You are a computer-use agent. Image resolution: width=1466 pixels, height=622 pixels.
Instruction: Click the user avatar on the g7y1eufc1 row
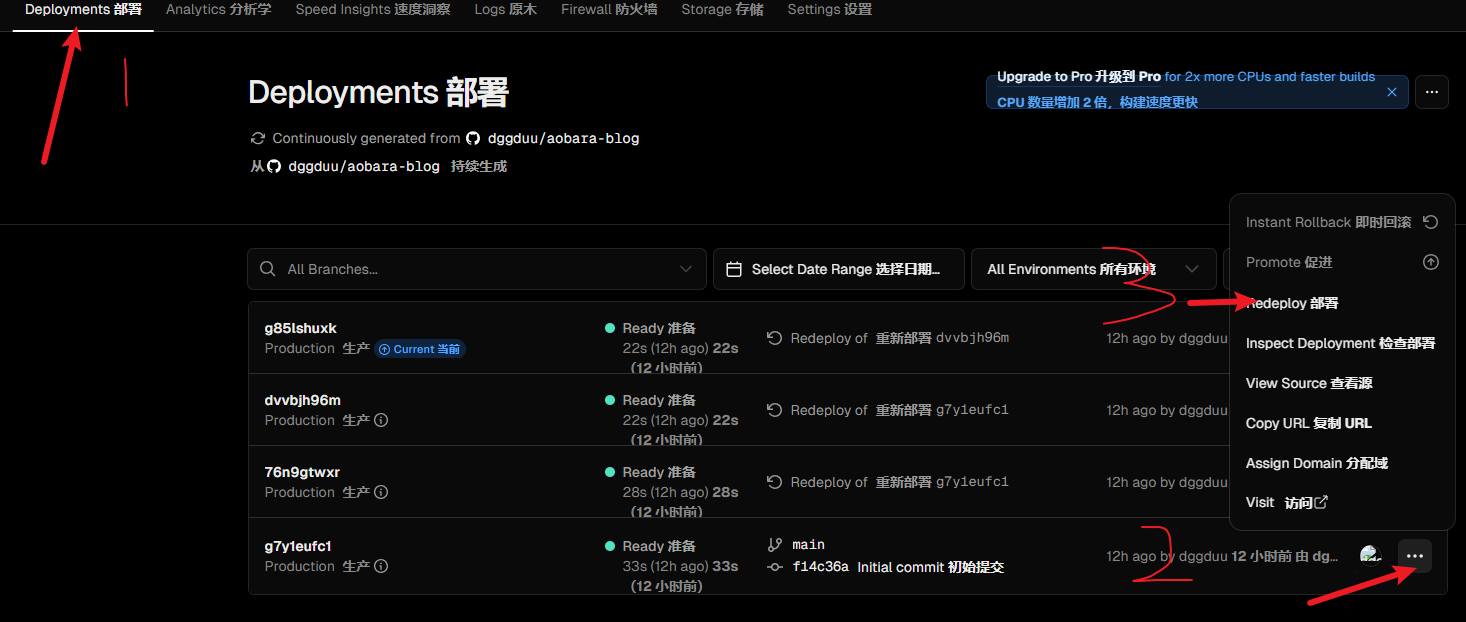coord(1371,555)
